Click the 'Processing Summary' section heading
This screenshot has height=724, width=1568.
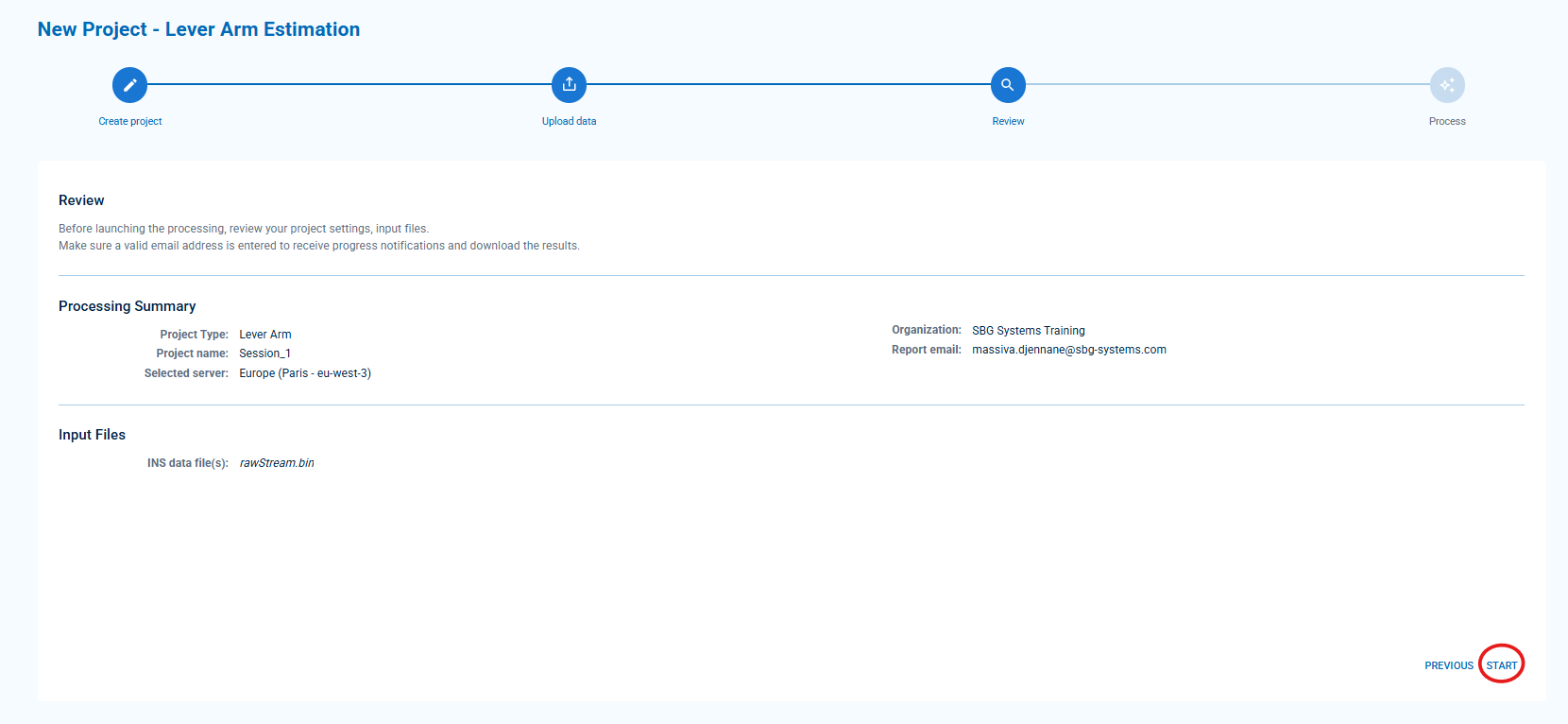click(128, 306)
